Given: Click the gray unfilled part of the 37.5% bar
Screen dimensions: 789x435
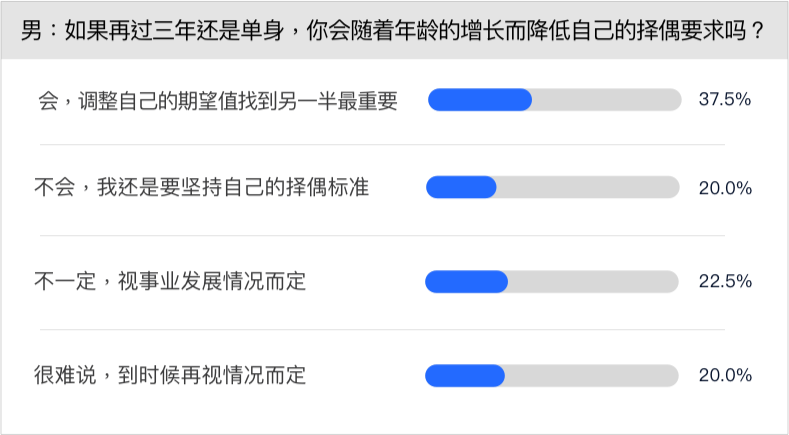Looking at the screenshot, I should point(605,100).
